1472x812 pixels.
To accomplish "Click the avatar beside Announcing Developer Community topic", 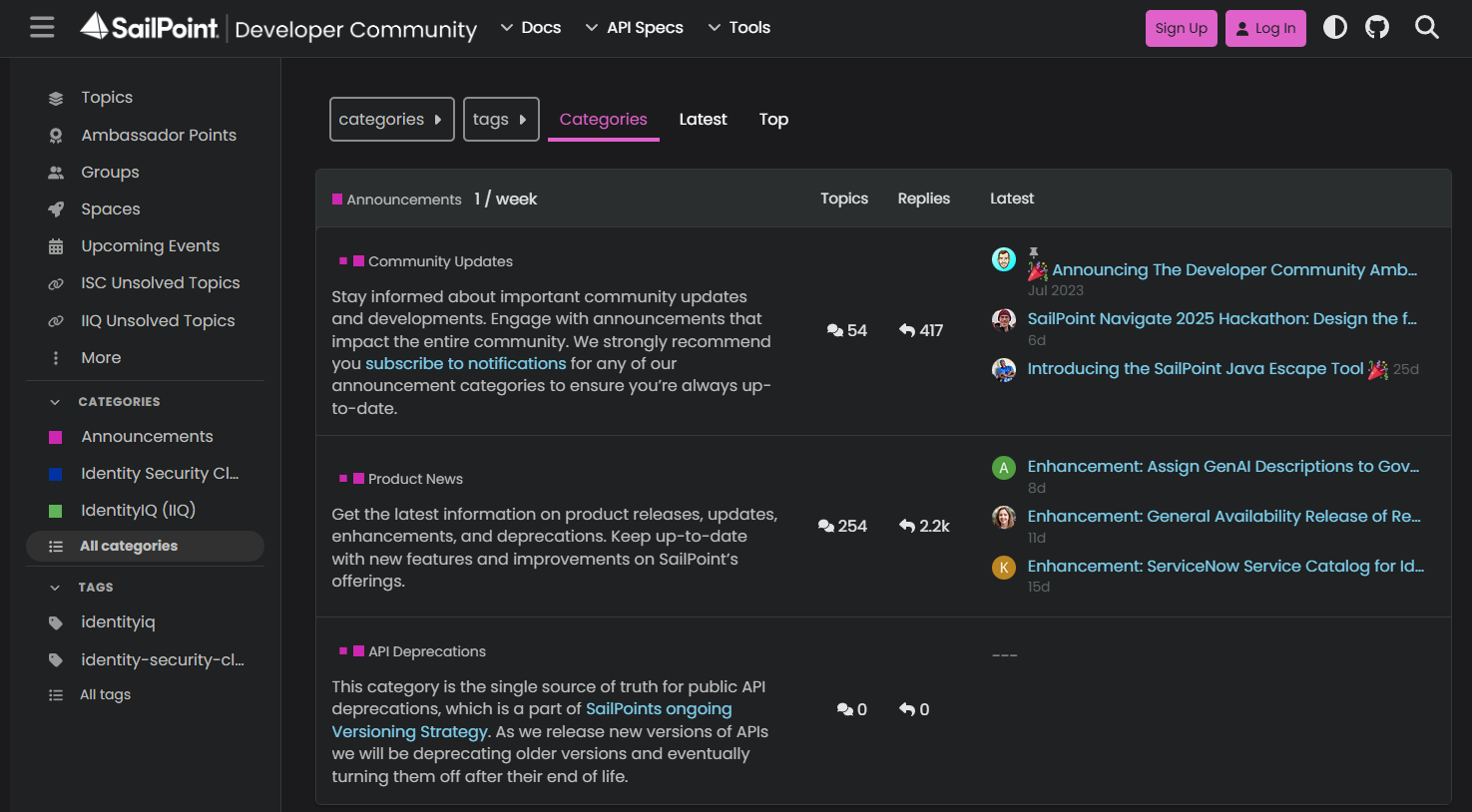I will (1004, 259).
